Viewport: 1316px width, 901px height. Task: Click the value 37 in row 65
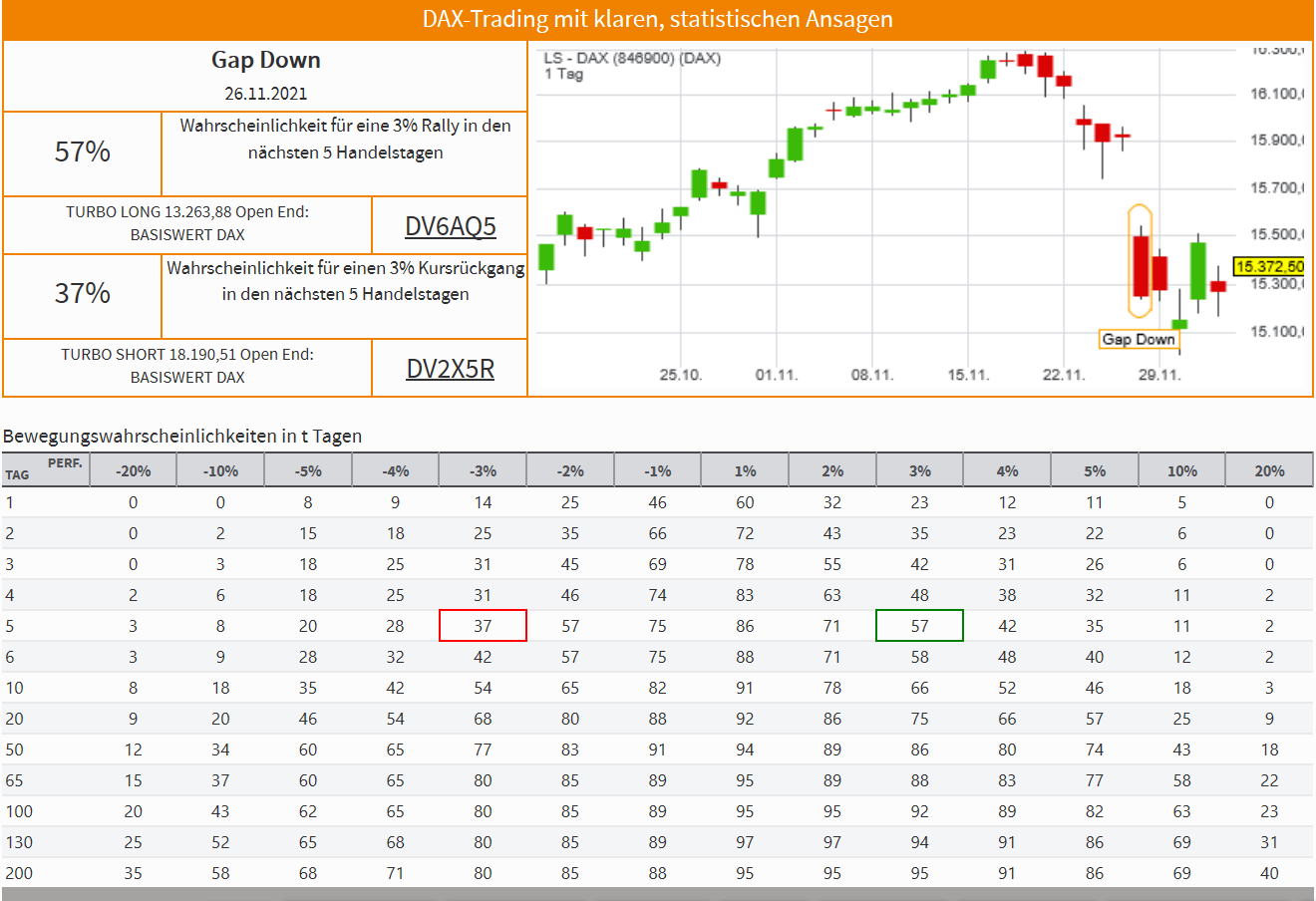[x=220, y=780]
